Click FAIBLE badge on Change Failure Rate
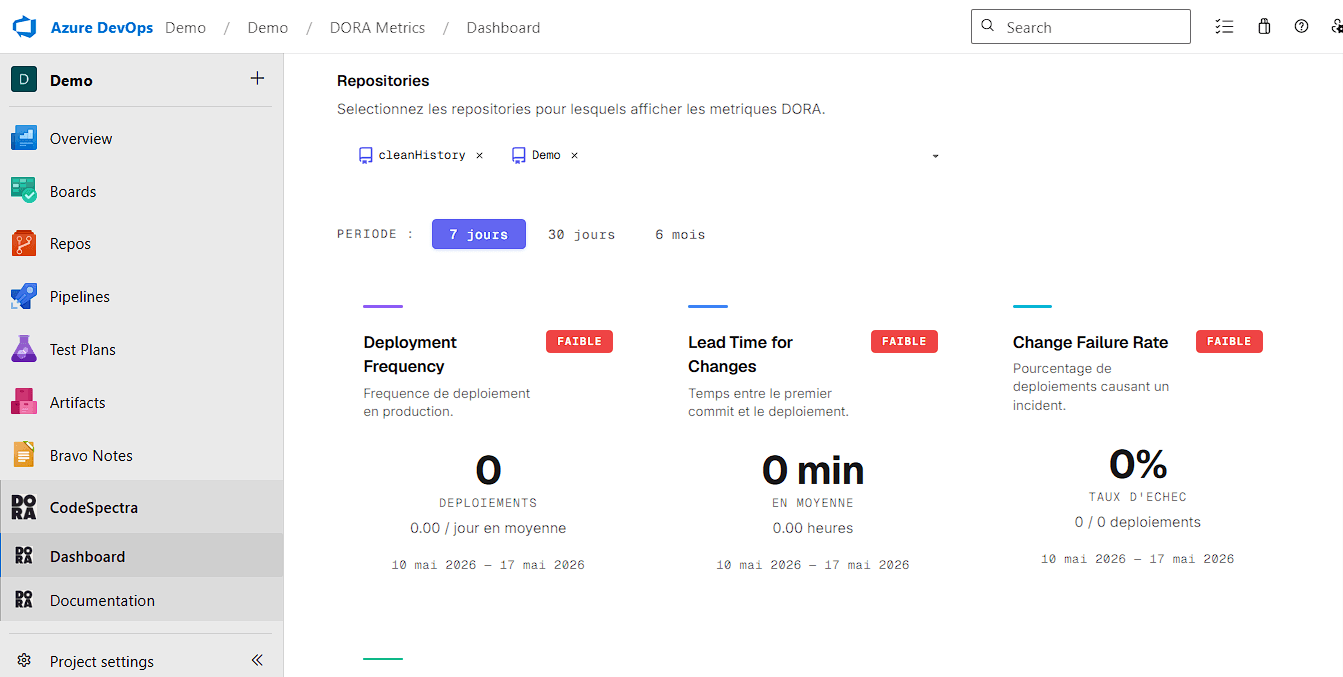The width and height of the screenshot is (1343, 677). [x=1229, y=341]
